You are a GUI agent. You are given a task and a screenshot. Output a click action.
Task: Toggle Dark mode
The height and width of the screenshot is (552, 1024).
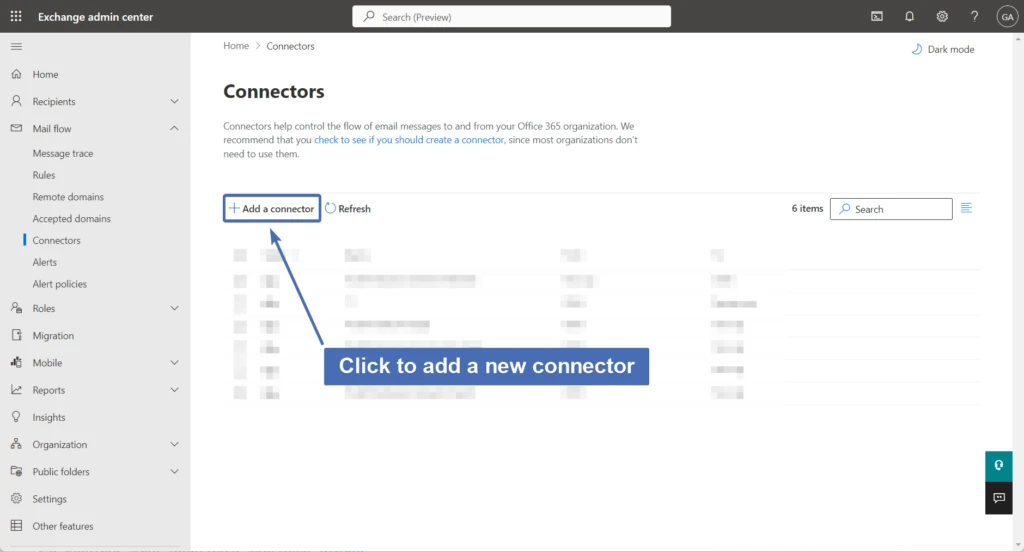pyautogui.click(x=942, y=49)
